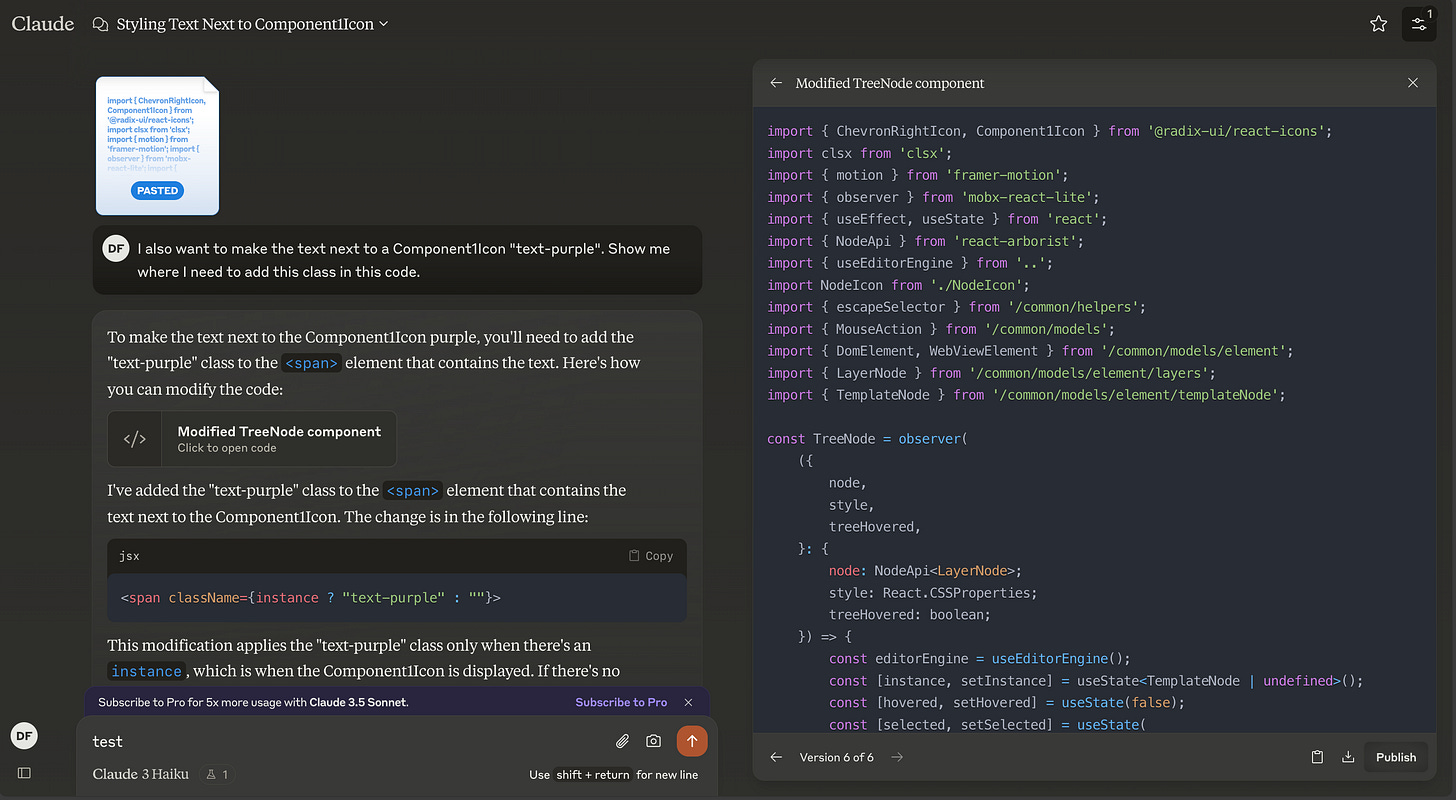Click 'Use shift + return for new line' hint
1456x800 pixels.
click(613, 775)
